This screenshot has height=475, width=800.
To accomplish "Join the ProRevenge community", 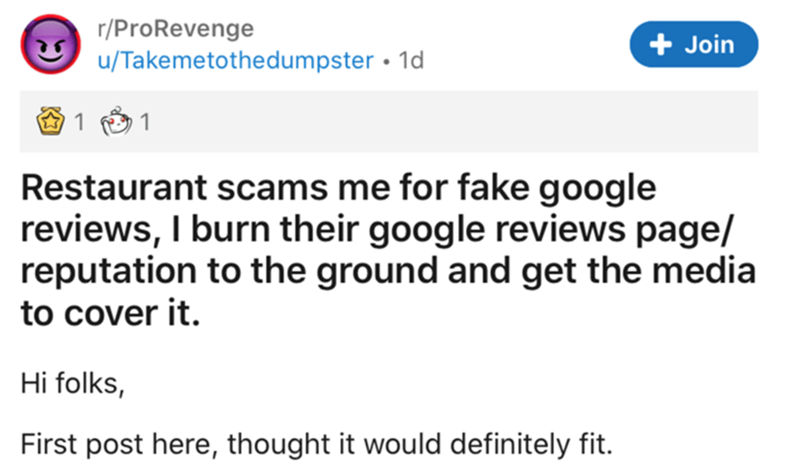I will tap(694, 45).
